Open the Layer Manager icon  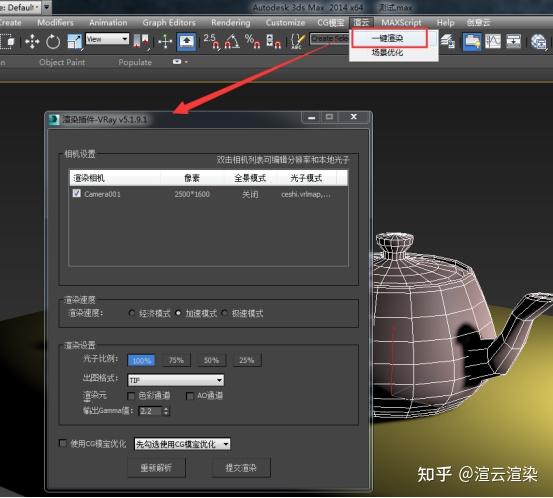tap(448, 42)
